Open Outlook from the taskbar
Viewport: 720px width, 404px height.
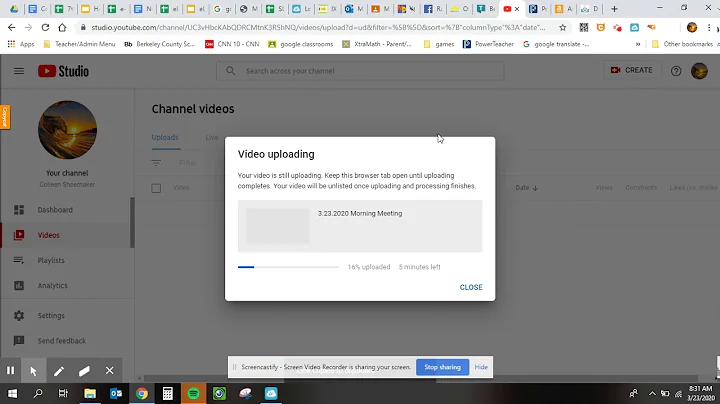point(116,393)
